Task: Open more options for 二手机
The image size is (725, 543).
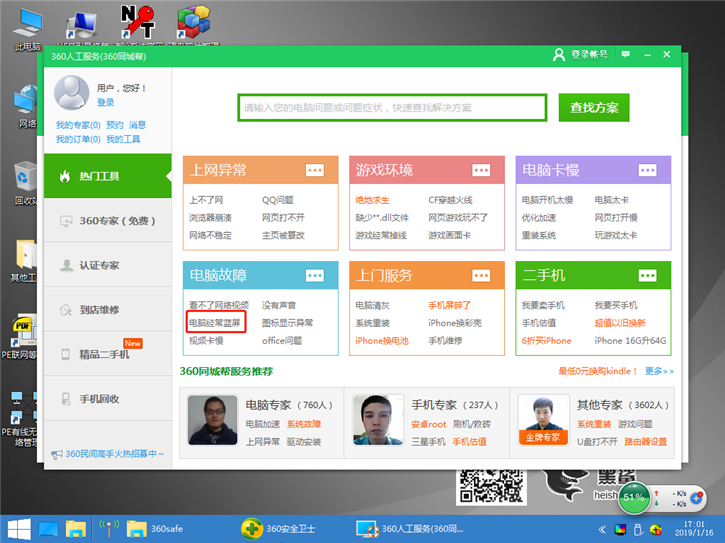Action: [647, 276]
